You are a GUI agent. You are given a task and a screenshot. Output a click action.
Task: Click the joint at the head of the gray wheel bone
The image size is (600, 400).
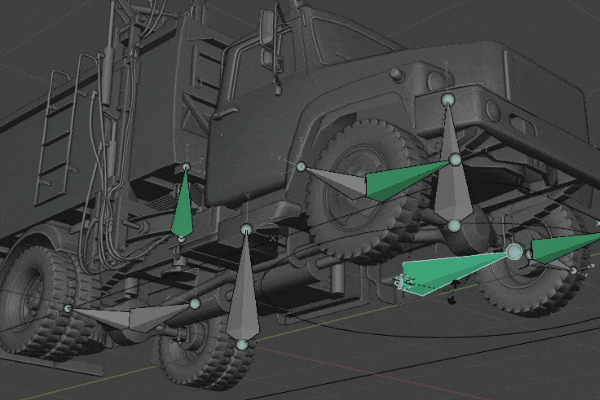(x=300, y=166)
